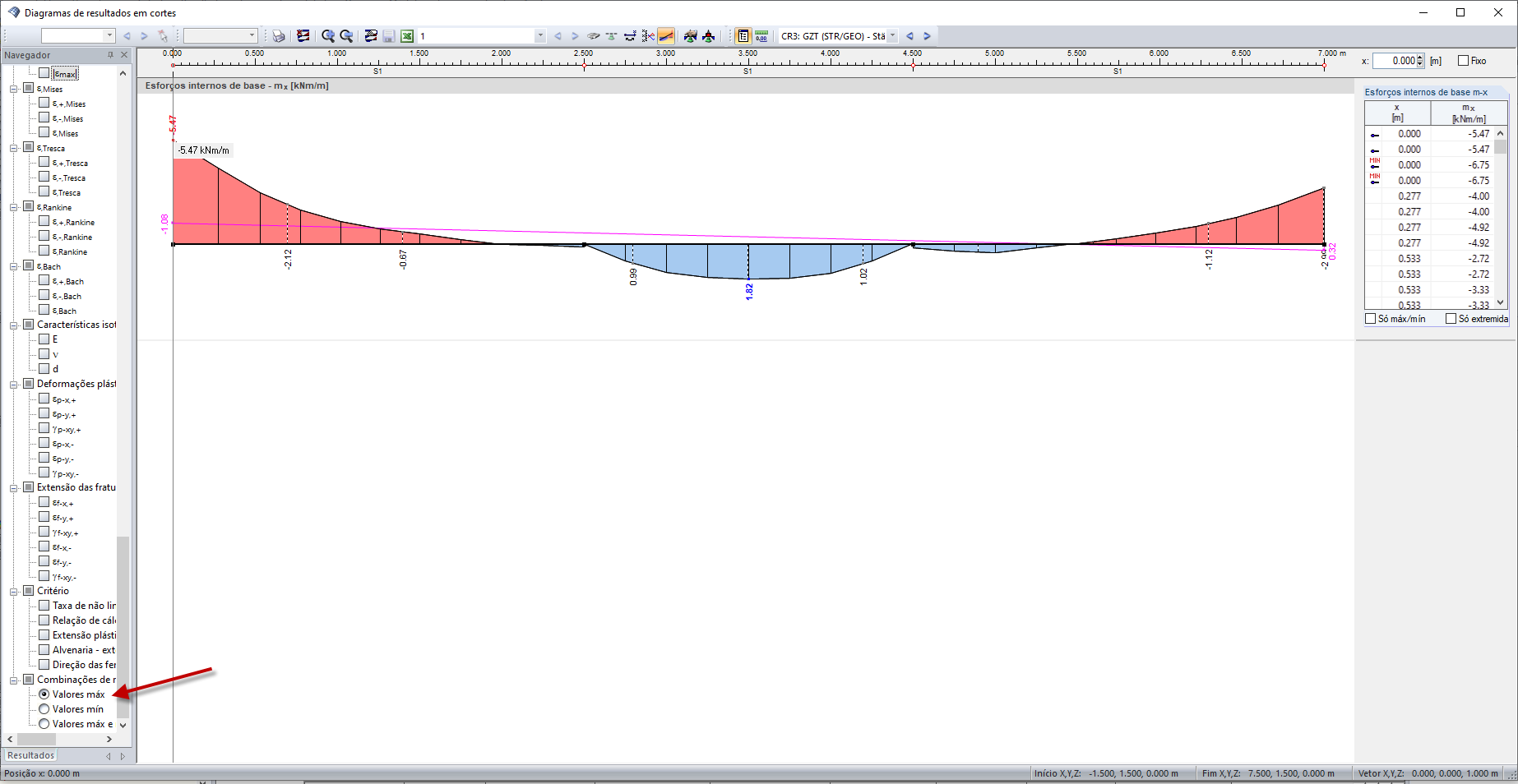
Task: Go to previous section with left arrow
Action: [558, 36]
